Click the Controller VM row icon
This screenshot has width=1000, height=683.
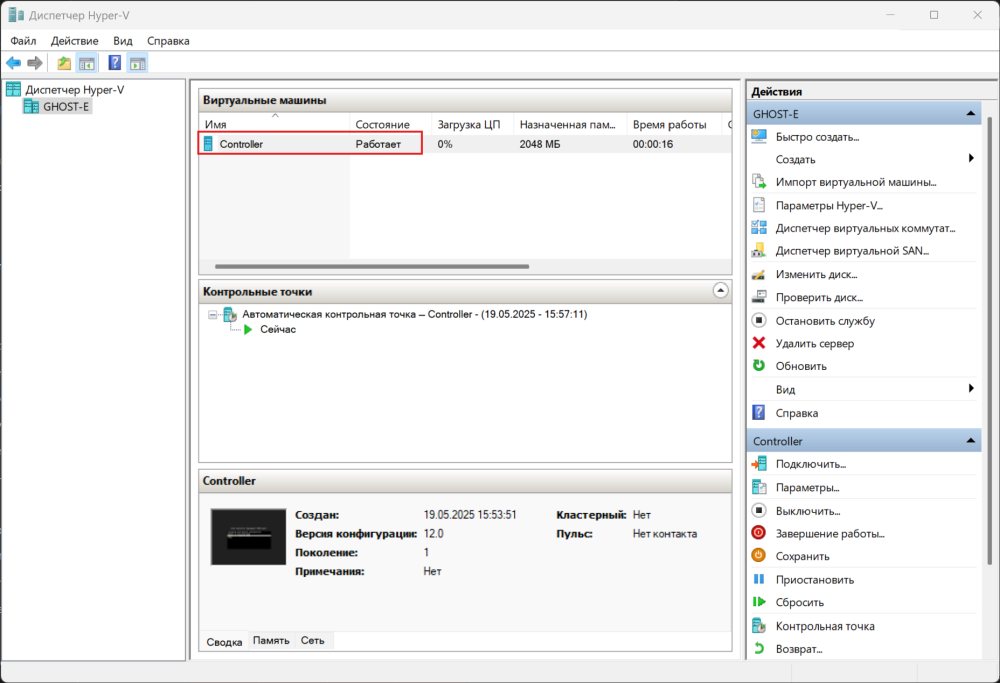[x=208, y=143]
